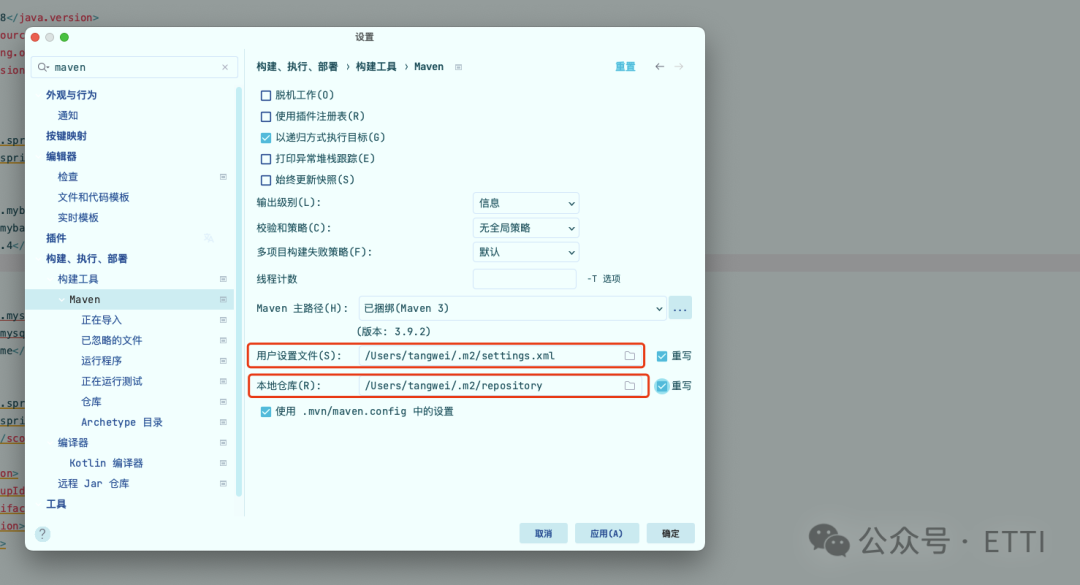Uncheck 以递归方式执行目标(G)

266,138
